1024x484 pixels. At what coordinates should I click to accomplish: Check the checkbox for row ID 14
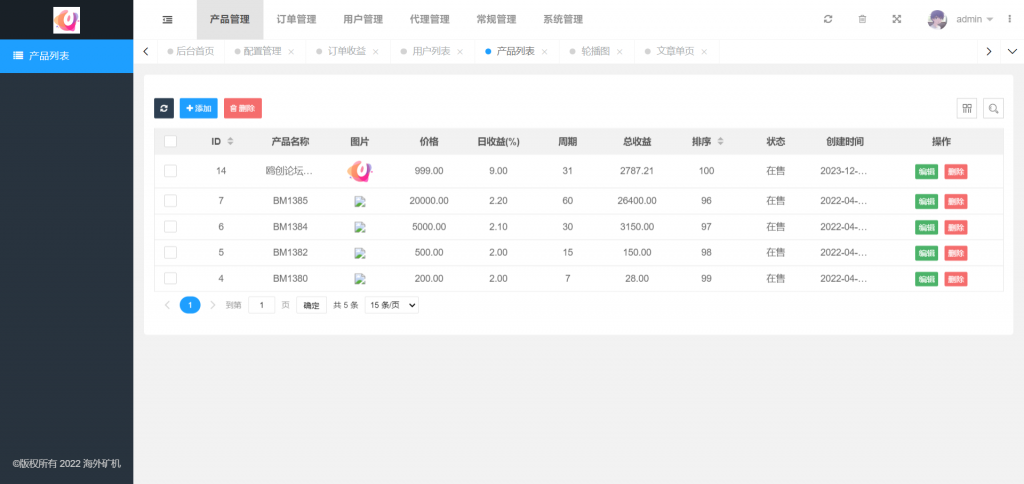pos(170,171)
